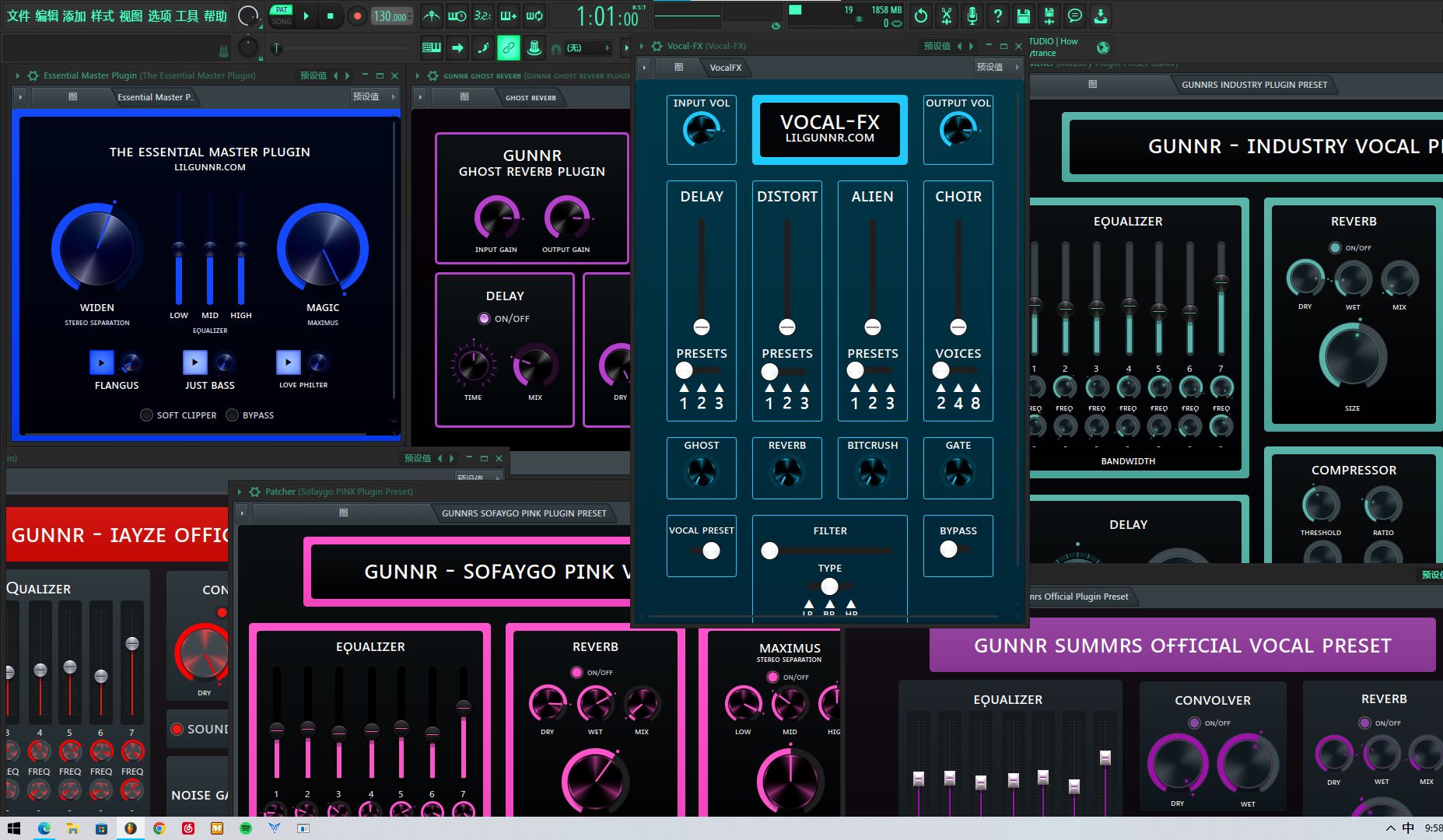Open the pattern selector dropdown showing (无)
The height and width of the screenshot is (840, 1443).
tap(587, 48)
